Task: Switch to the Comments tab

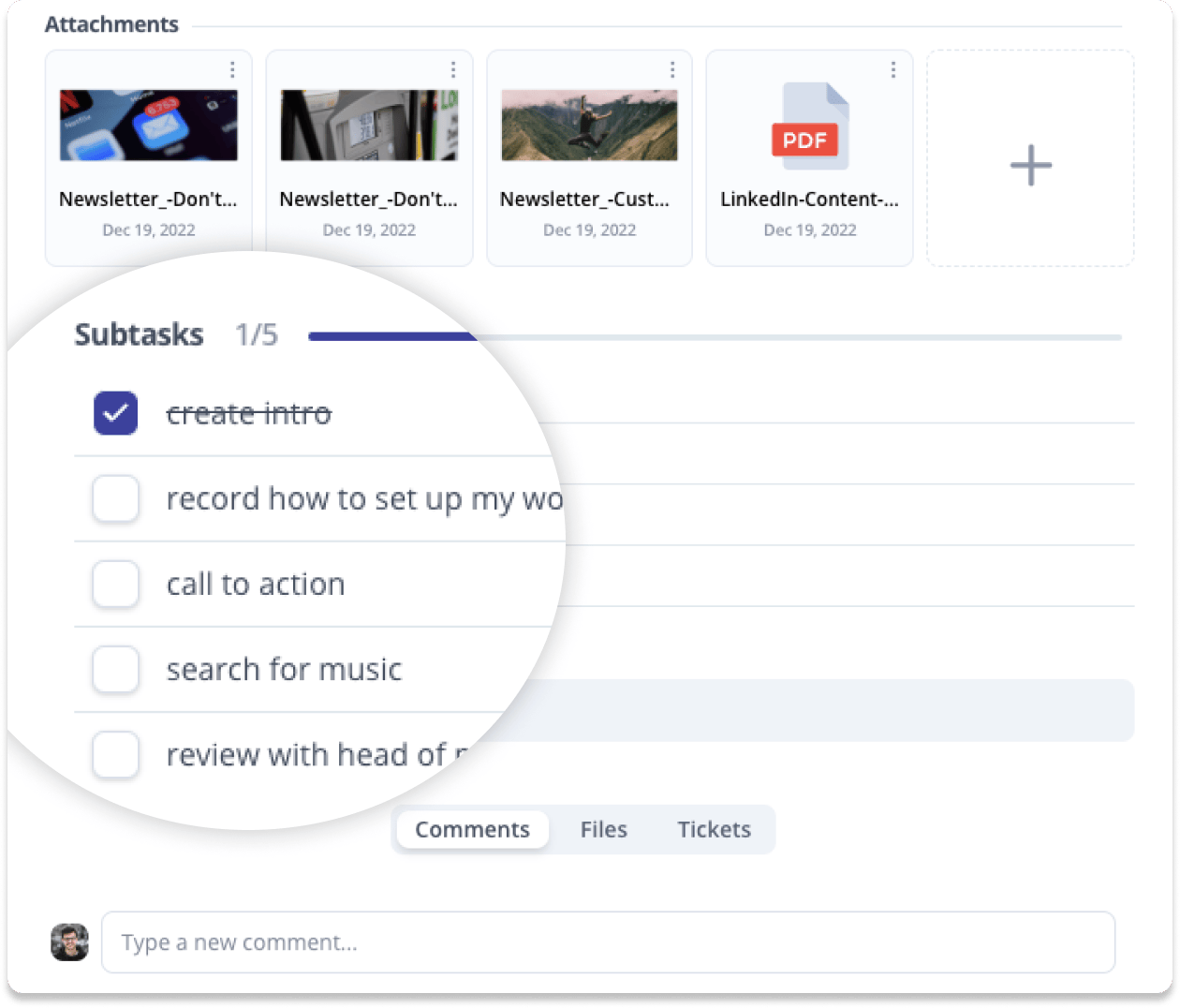Action: click(473, 830)
